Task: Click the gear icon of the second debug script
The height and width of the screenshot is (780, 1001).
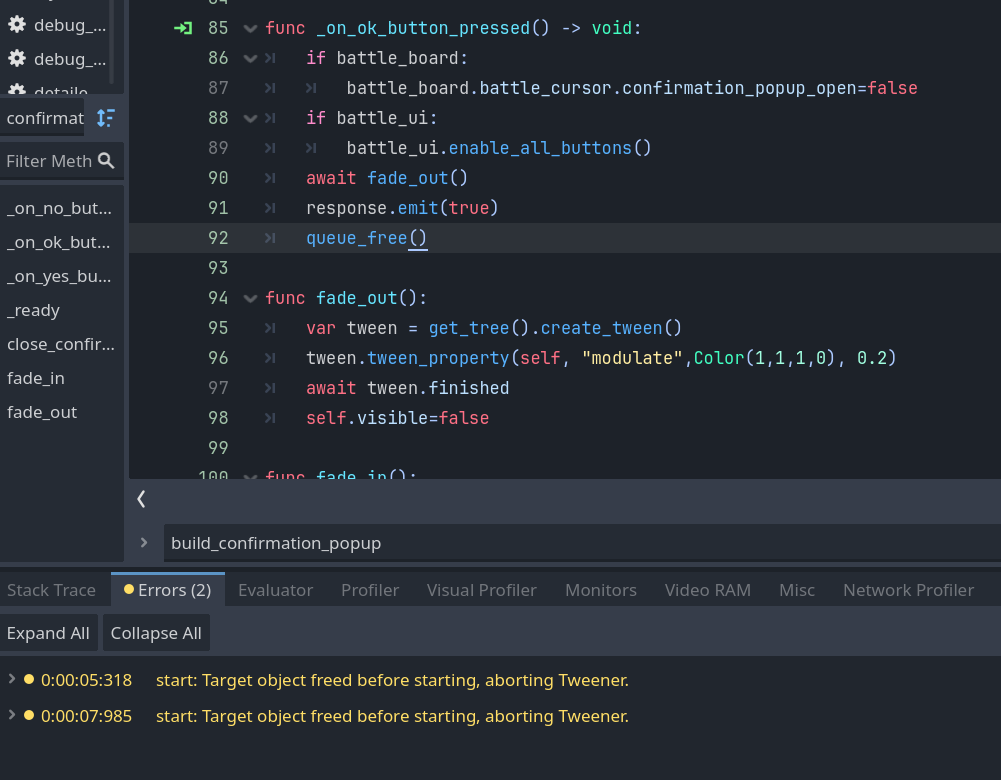Action: (x=17, y=59)
